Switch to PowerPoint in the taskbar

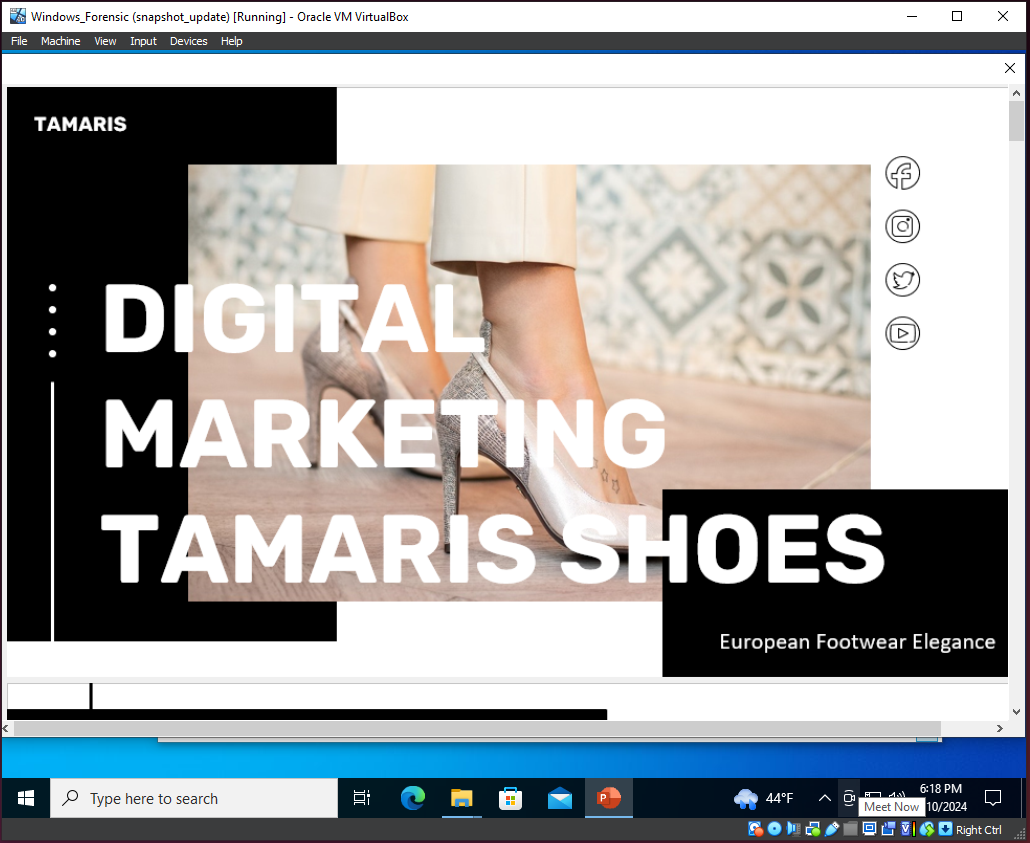(x=608, y=798)
